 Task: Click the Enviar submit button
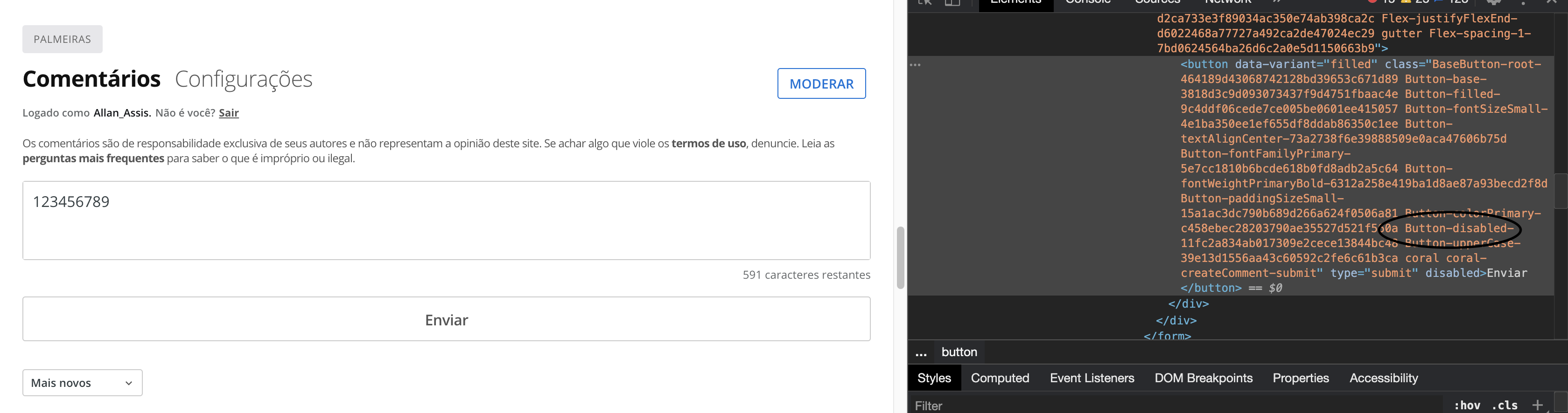(446, 319)
